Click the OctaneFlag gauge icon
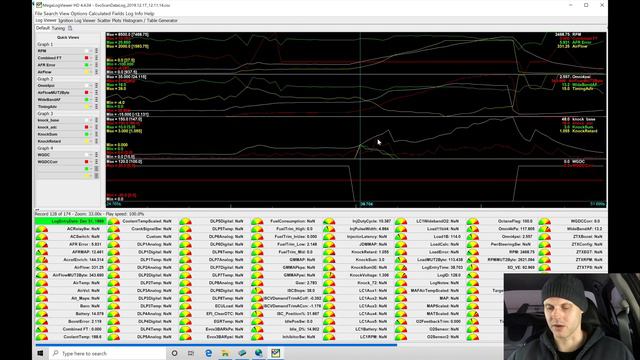This screenshot has width=640, height=360. [473, 221]
